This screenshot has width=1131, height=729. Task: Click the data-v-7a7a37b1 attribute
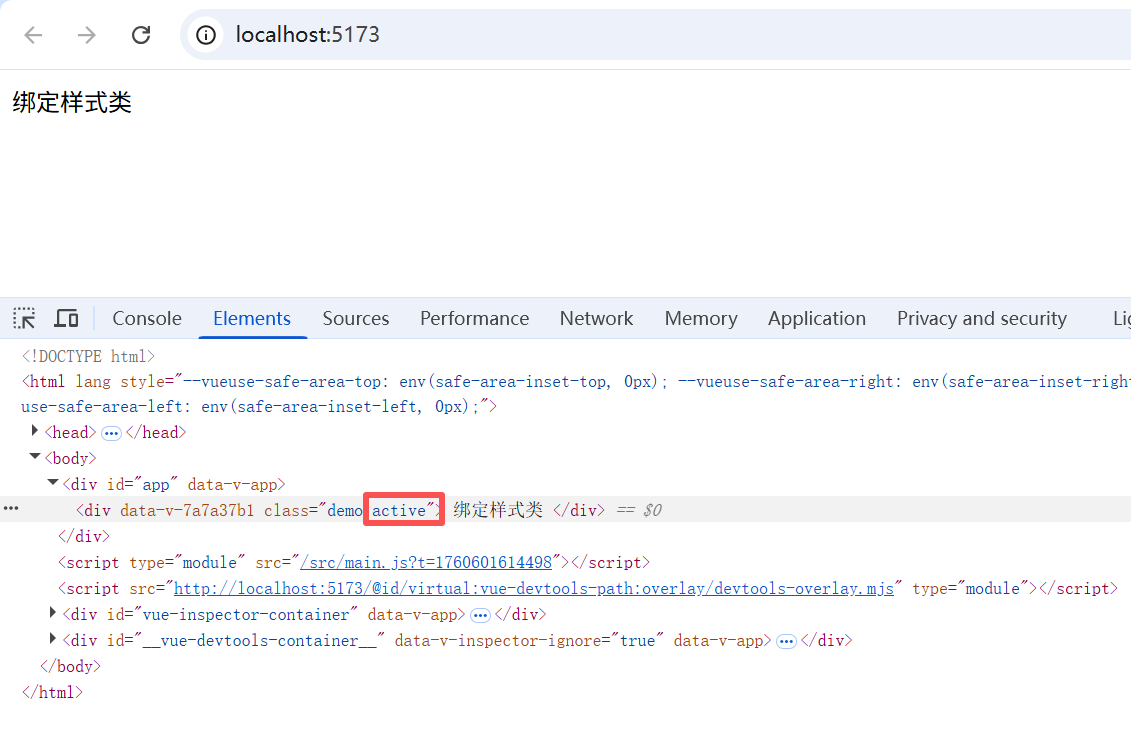tap(187, 511)
